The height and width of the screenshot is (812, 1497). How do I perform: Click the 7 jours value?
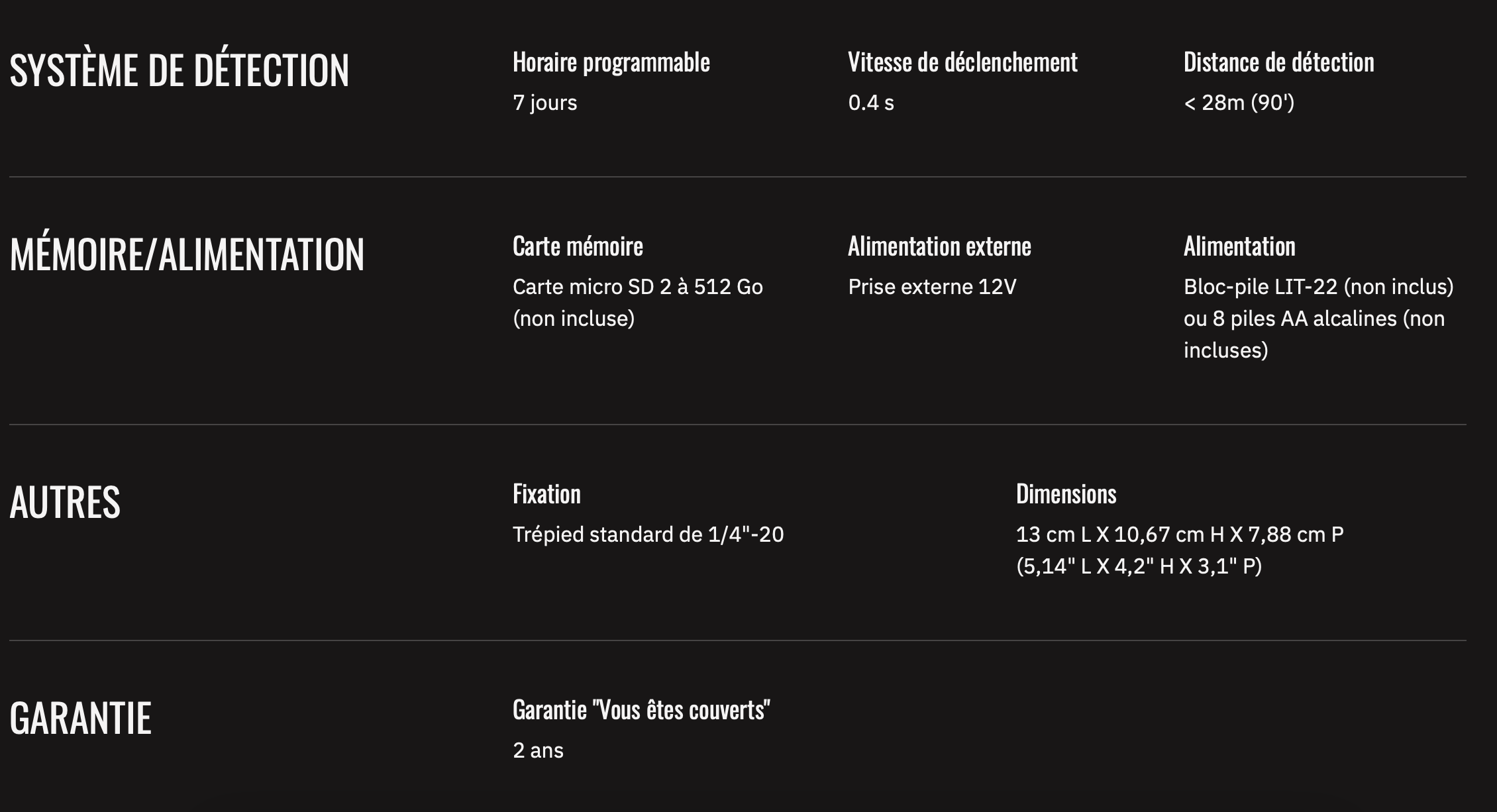click(x=545, y=103)
